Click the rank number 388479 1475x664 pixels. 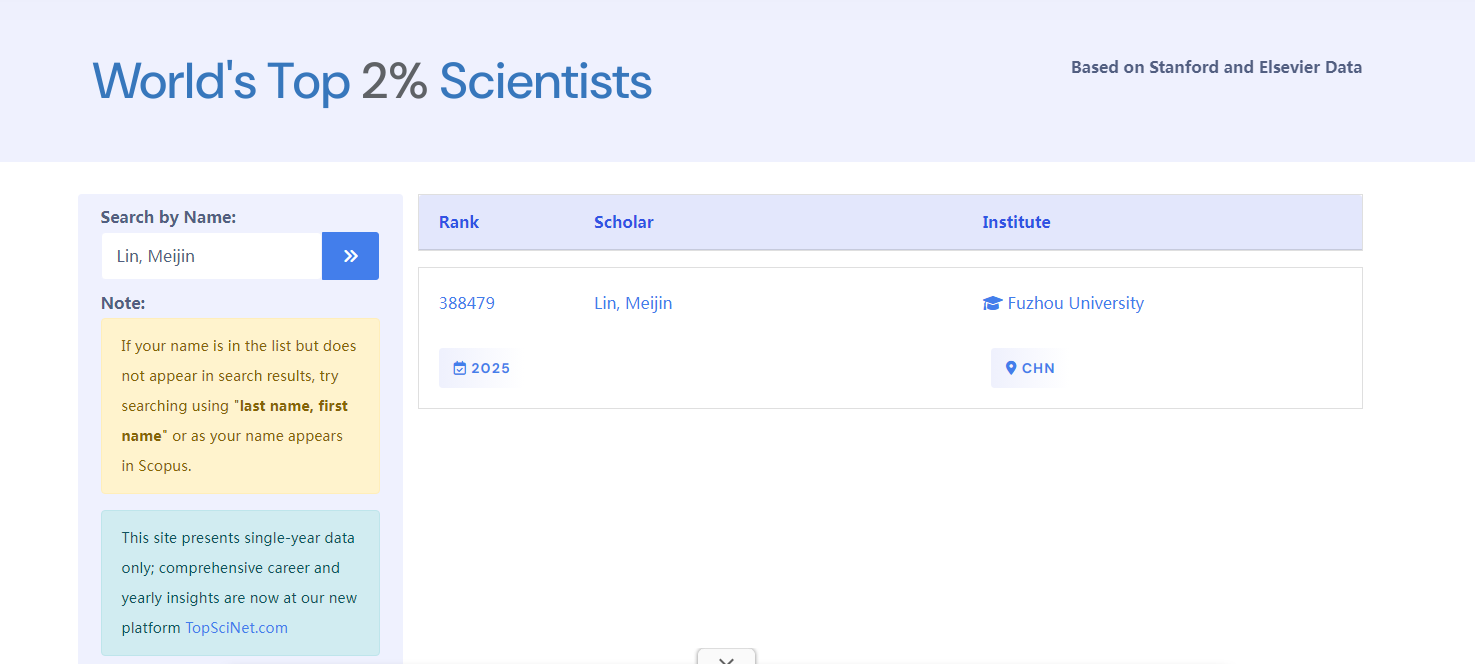coord(467,303)
